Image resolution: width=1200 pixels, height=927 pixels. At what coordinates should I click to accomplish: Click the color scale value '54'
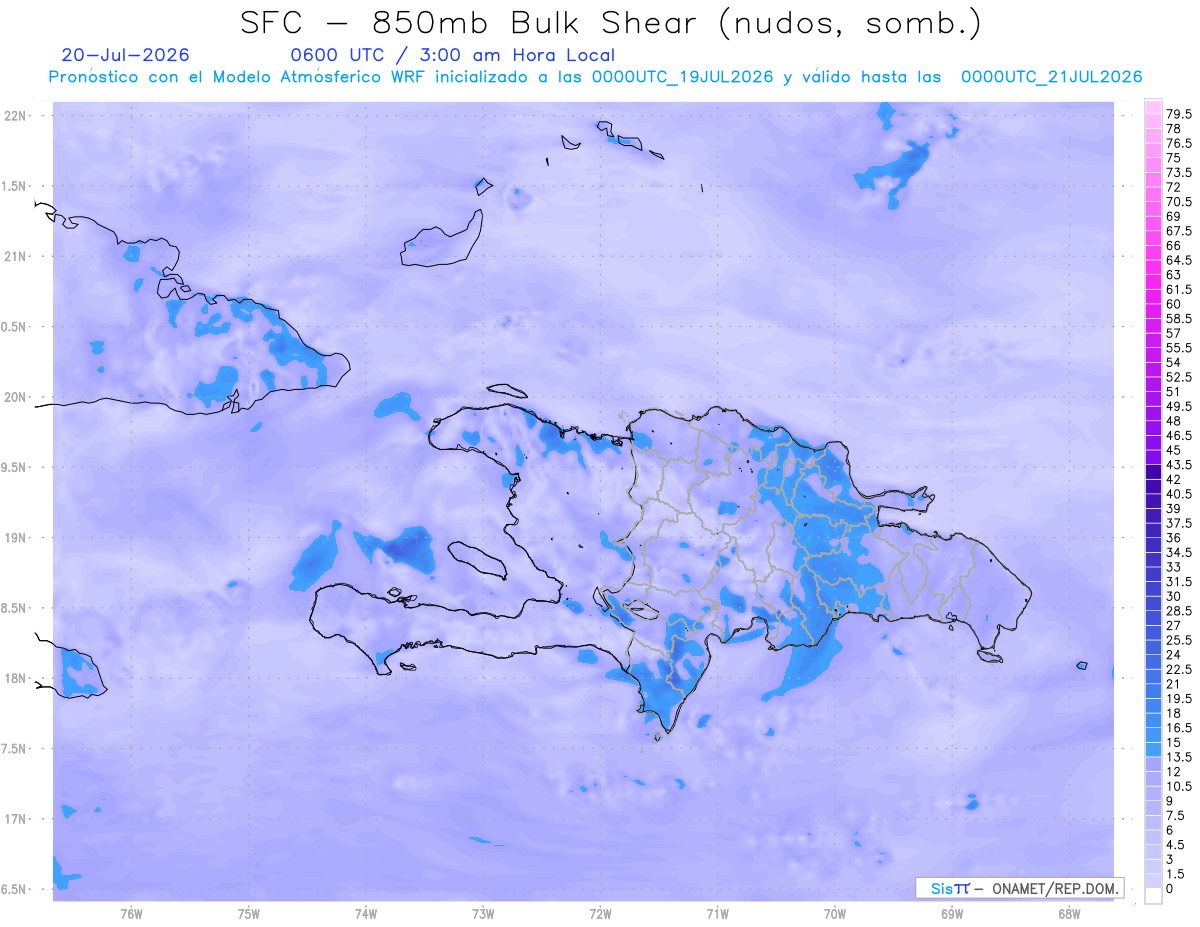pos(1173,362)
